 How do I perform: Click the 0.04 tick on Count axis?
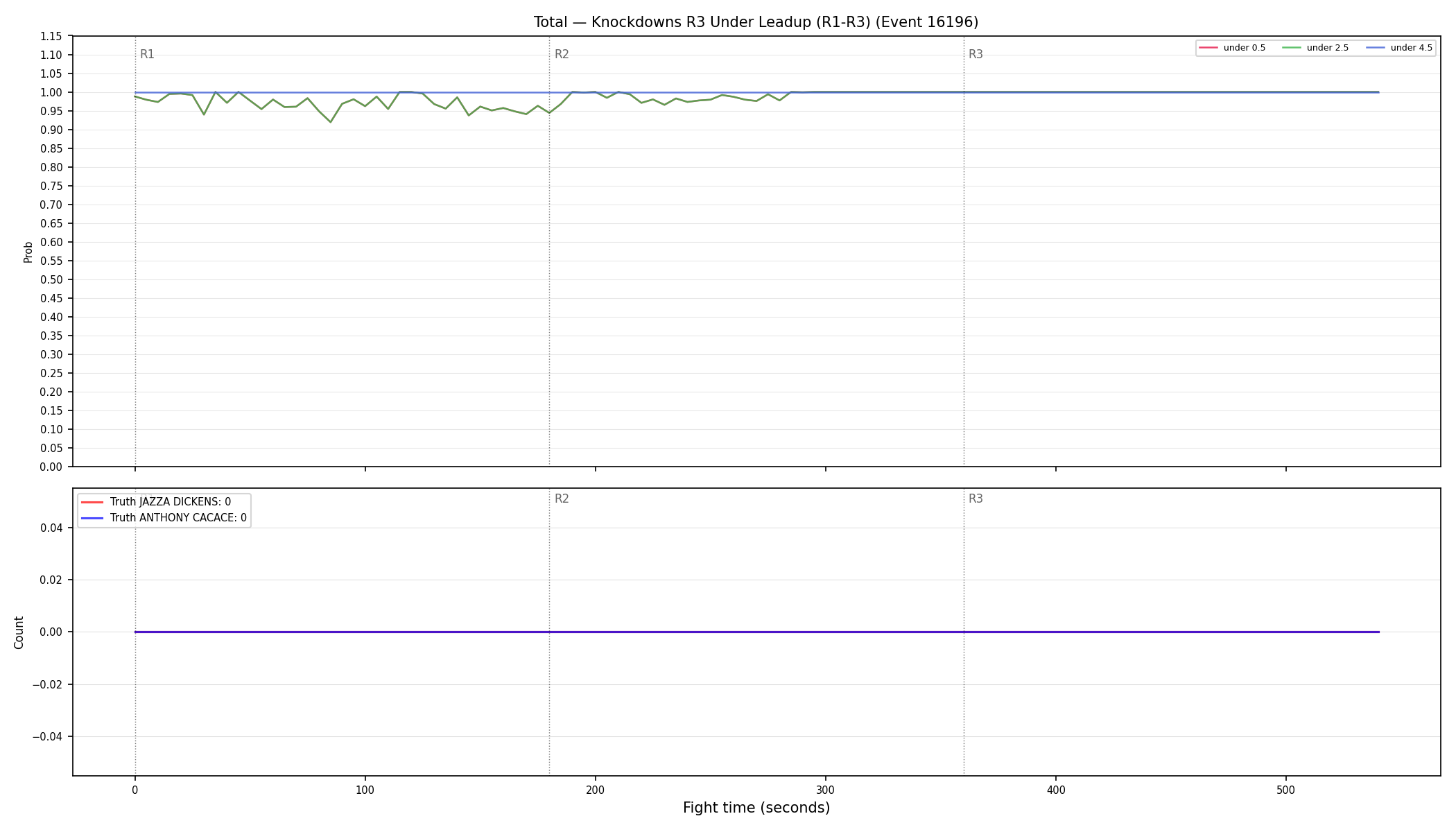click(x=51, y=528)
